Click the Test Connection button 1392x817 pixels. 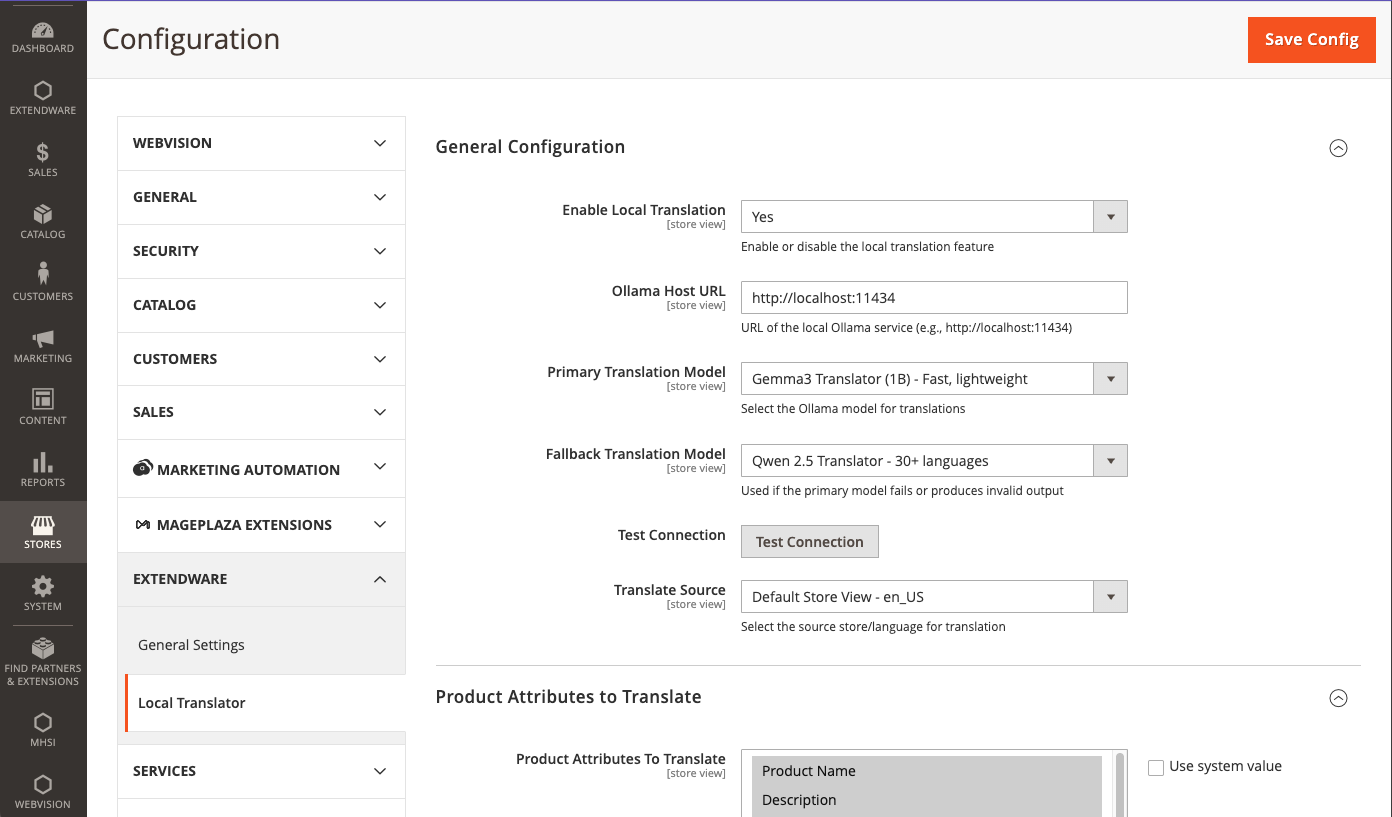[x=809, y=542]
